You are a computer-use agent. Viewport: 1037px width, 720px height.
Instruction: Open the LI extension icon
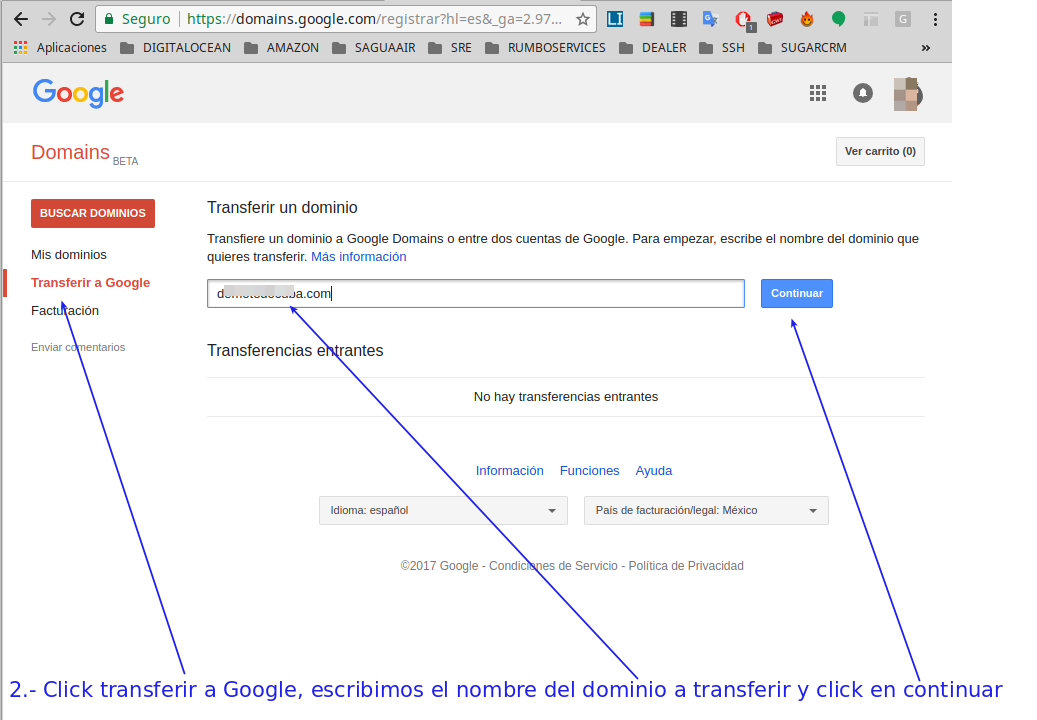(615, 19)
